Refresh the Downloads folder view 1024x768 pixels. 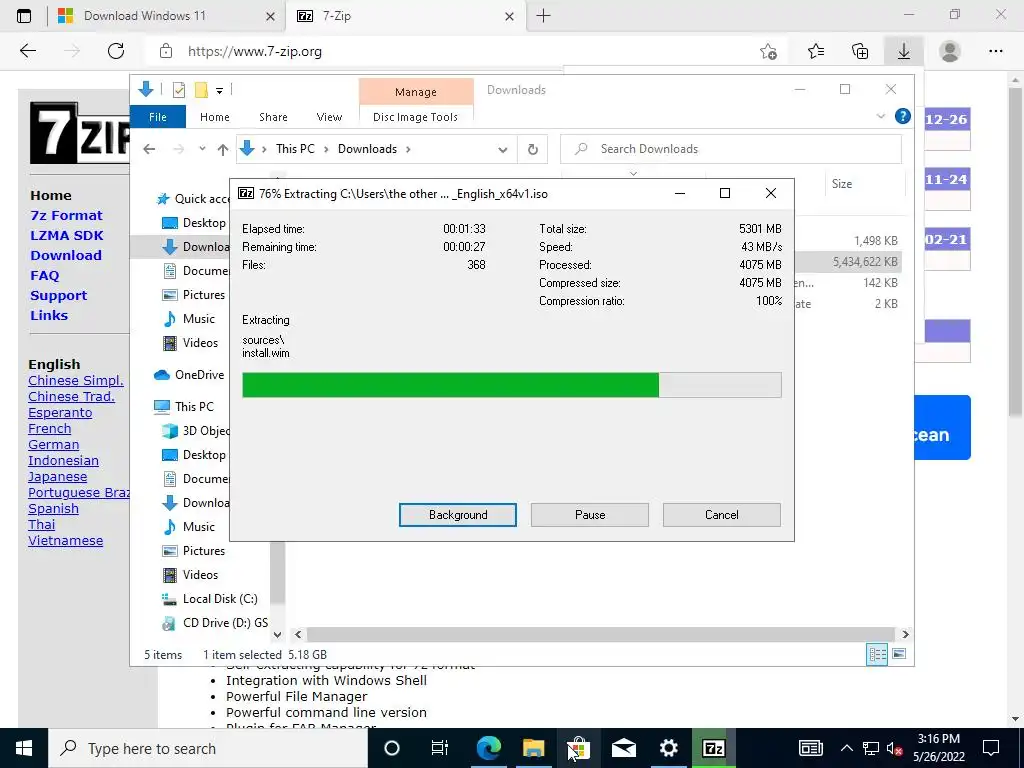pyautogui.click(x=533, y=150)
